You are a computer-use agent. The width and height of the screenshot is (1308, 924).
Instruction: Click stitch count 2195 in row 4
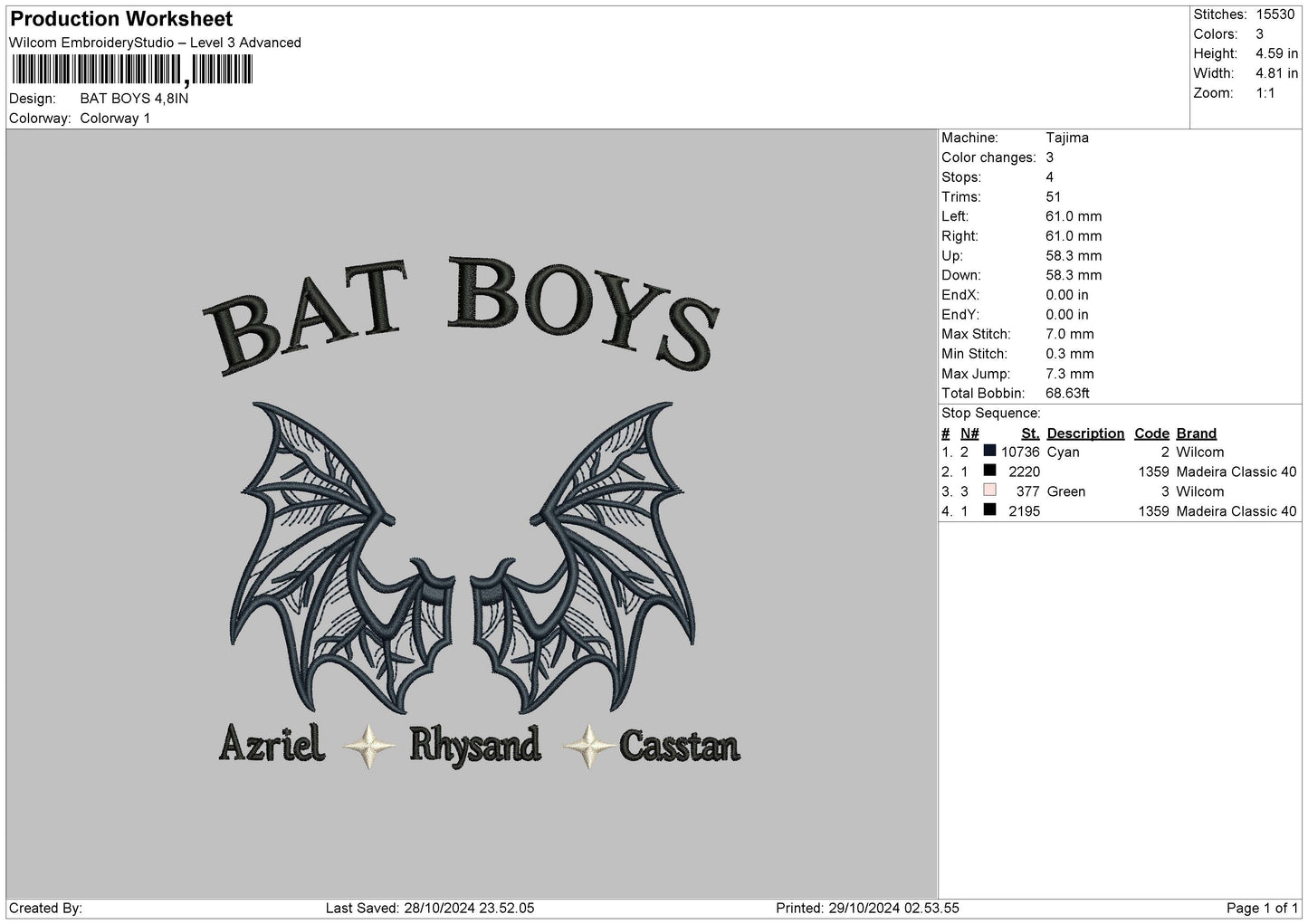click(1025, 511)
